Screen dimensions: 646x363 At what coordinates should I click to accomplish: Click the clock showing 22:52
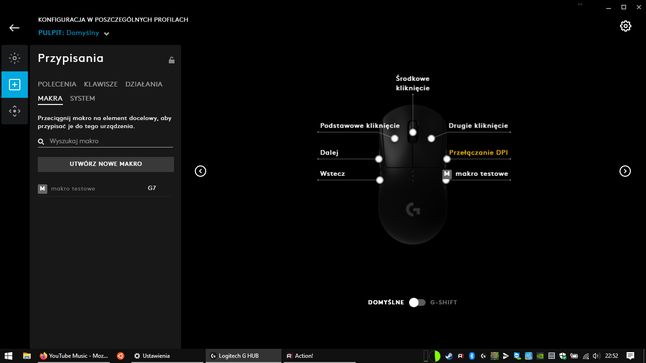tap(611, 356)
